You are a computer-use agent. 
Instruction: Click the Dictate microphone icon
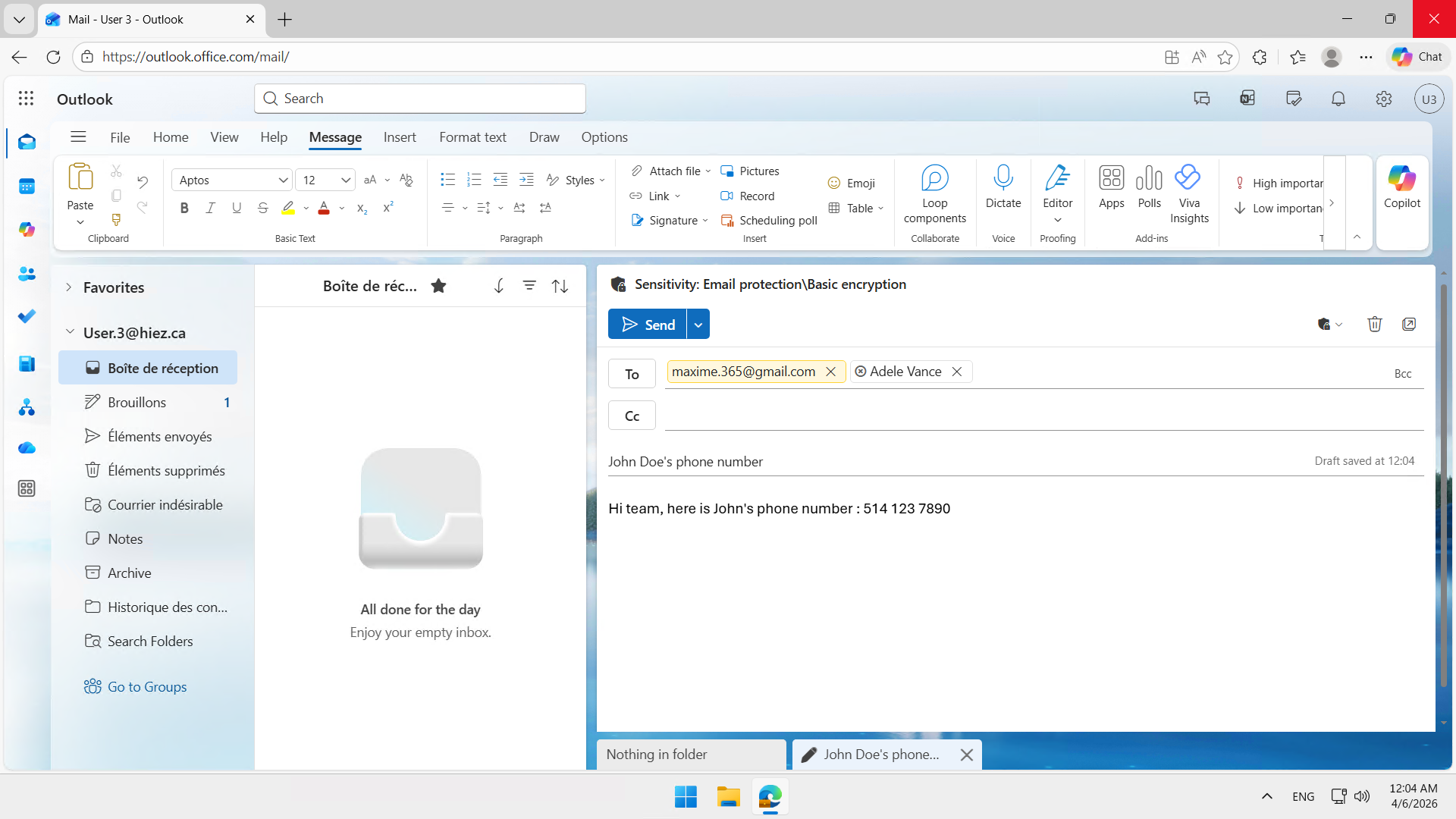(x=1003, y=179)
